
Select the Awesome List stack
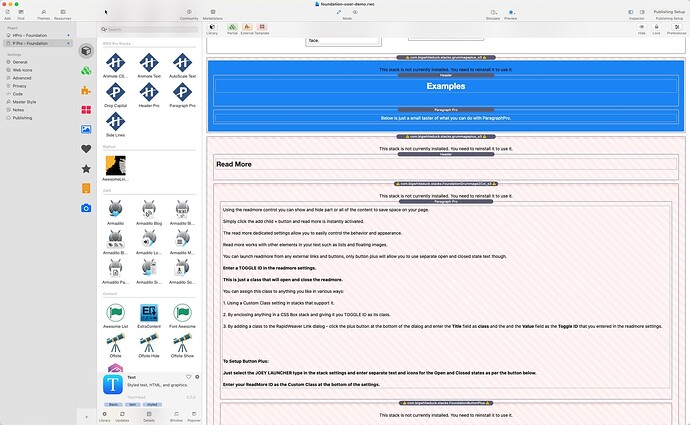(115, 315)
